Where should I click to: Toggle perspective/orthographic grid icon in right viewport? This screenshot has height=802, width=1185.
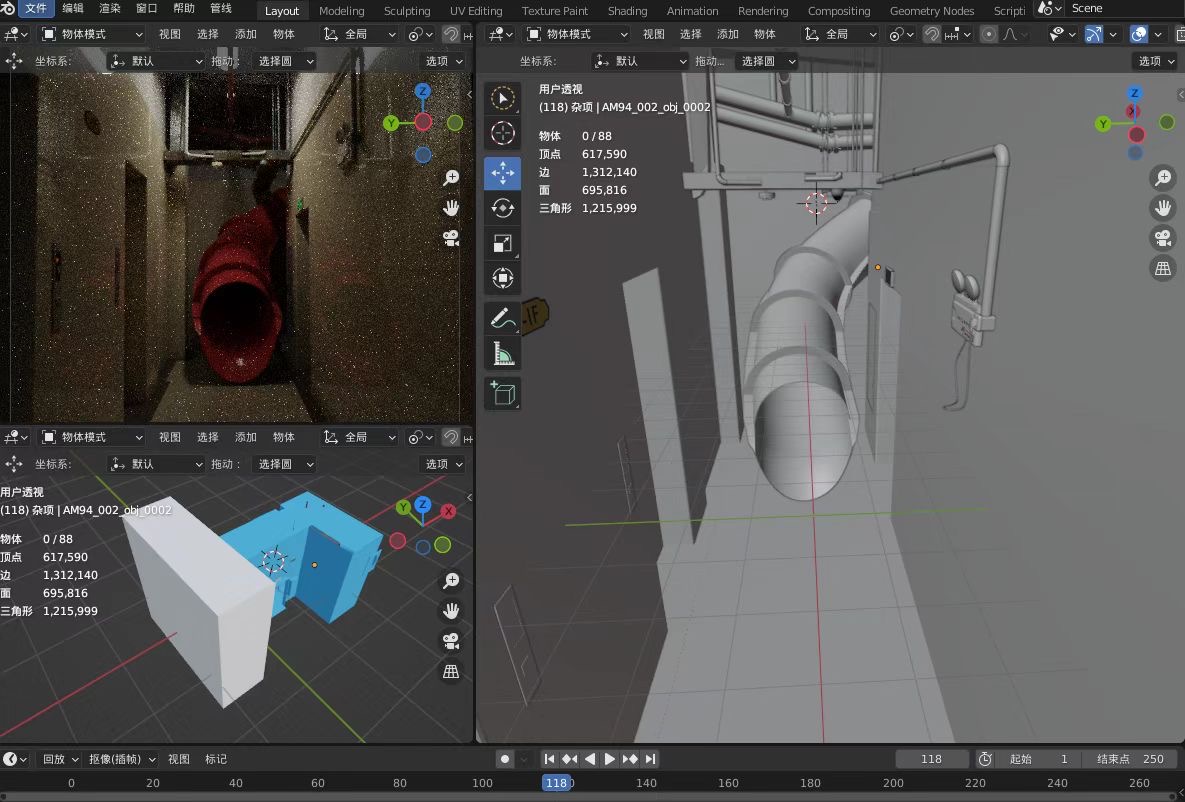(x=1163, y=268)
